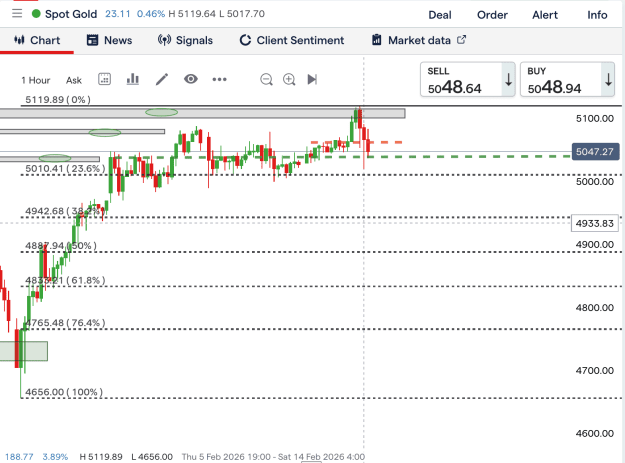Zoom in the chart with the plus magnifier

pos(289,79)
